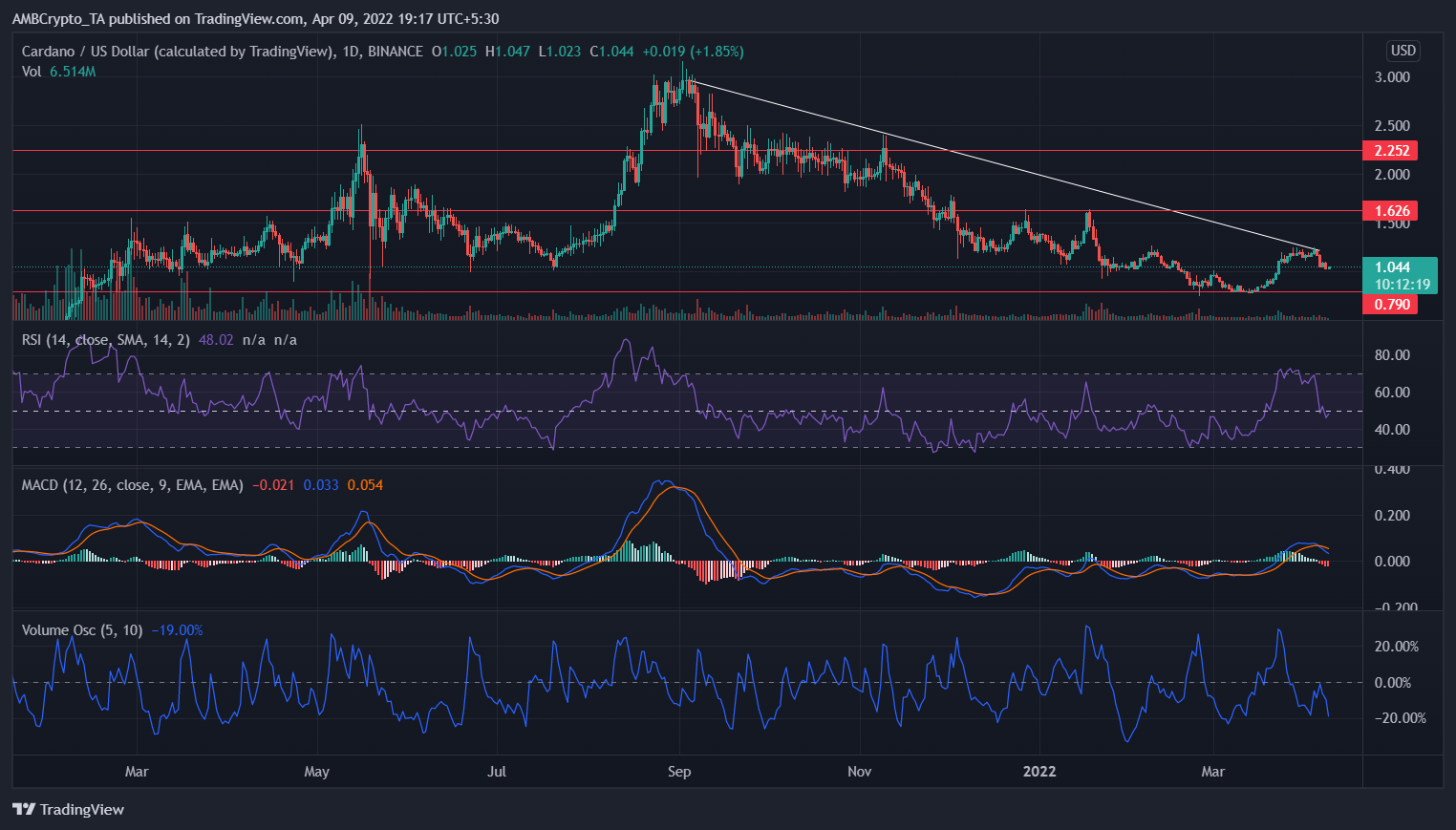Image resolution: width=1456 pixels, height=830 pixels.
Task: Click the open value O1.025
Action: [x=454, y=52]
